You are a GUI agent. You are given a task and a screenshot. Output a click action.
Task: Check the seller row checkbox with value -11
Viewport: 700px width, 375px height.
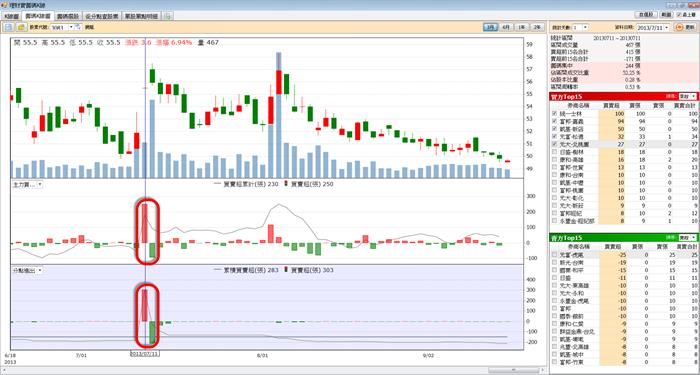pos(554,277)
